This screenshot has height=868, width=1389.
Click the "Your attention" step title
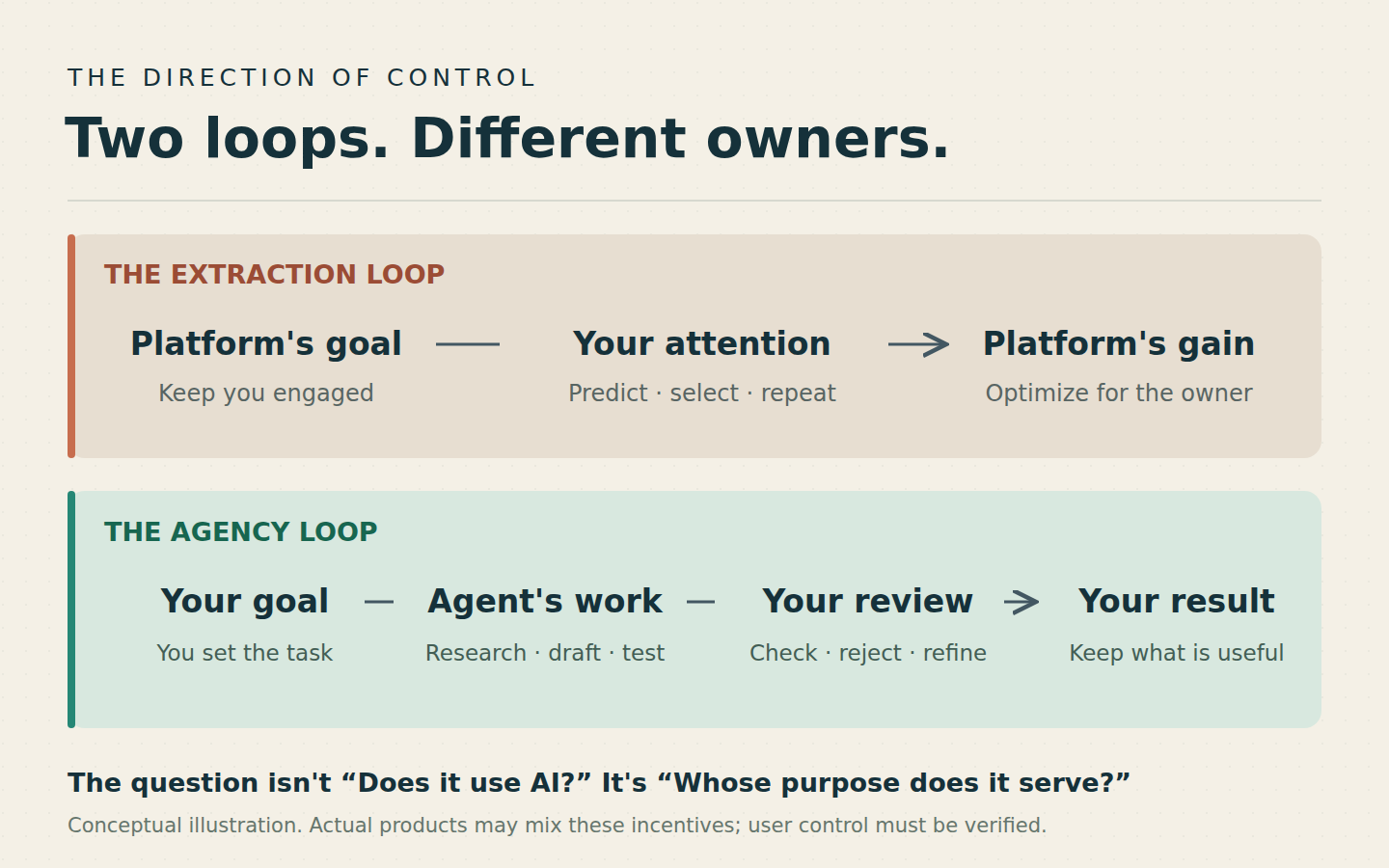[702, 343]
